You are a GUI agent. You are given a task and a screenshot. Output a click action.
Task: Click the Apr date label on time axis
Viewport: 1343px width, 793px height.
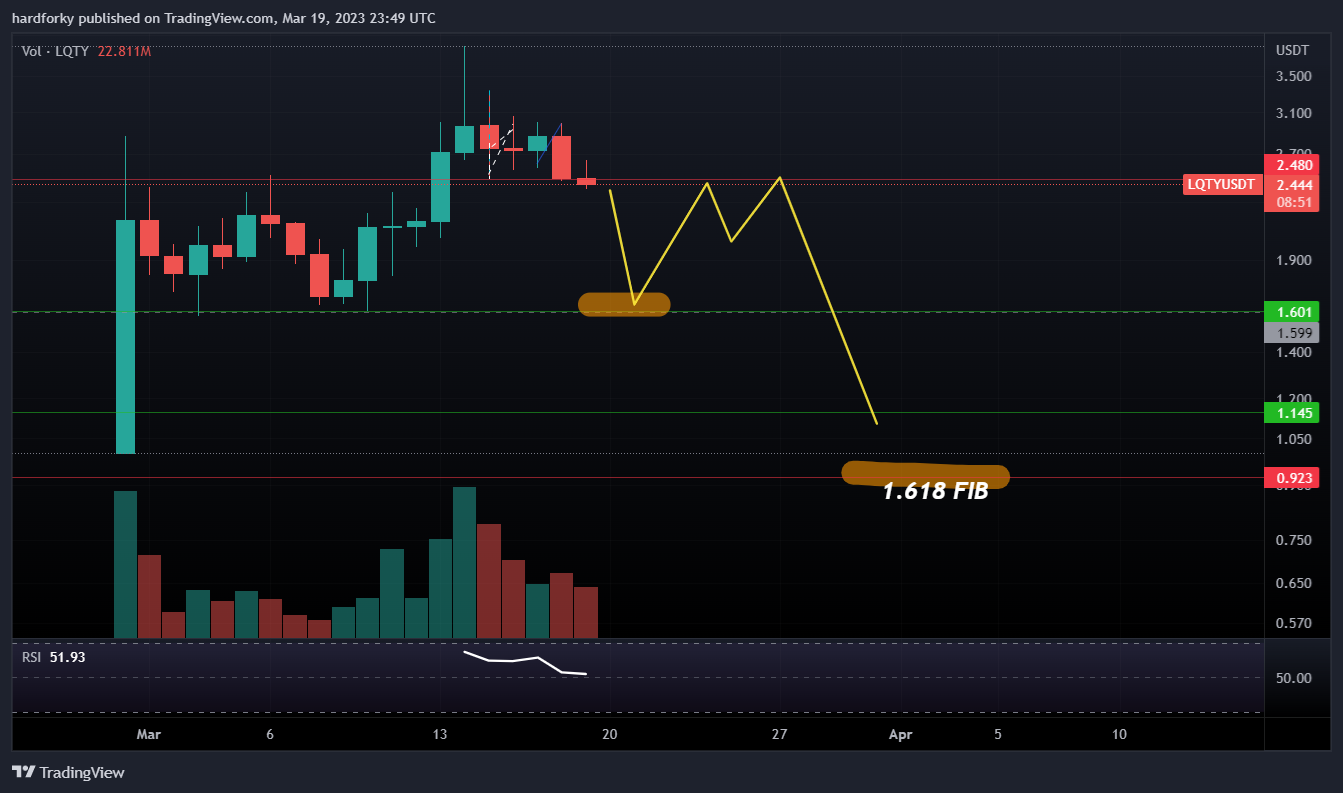coord(900,734)
